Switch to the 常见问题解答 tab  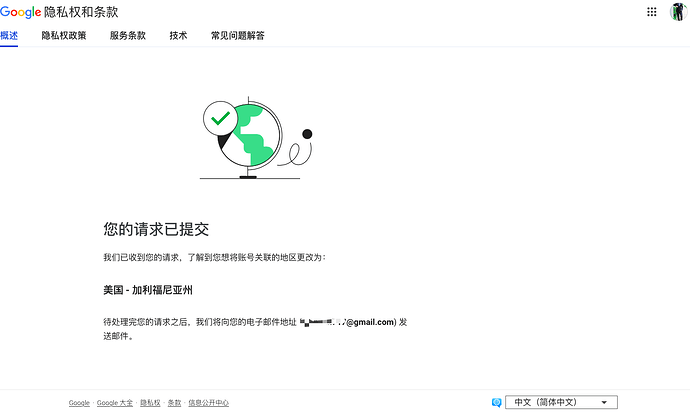tap(238, 36)
